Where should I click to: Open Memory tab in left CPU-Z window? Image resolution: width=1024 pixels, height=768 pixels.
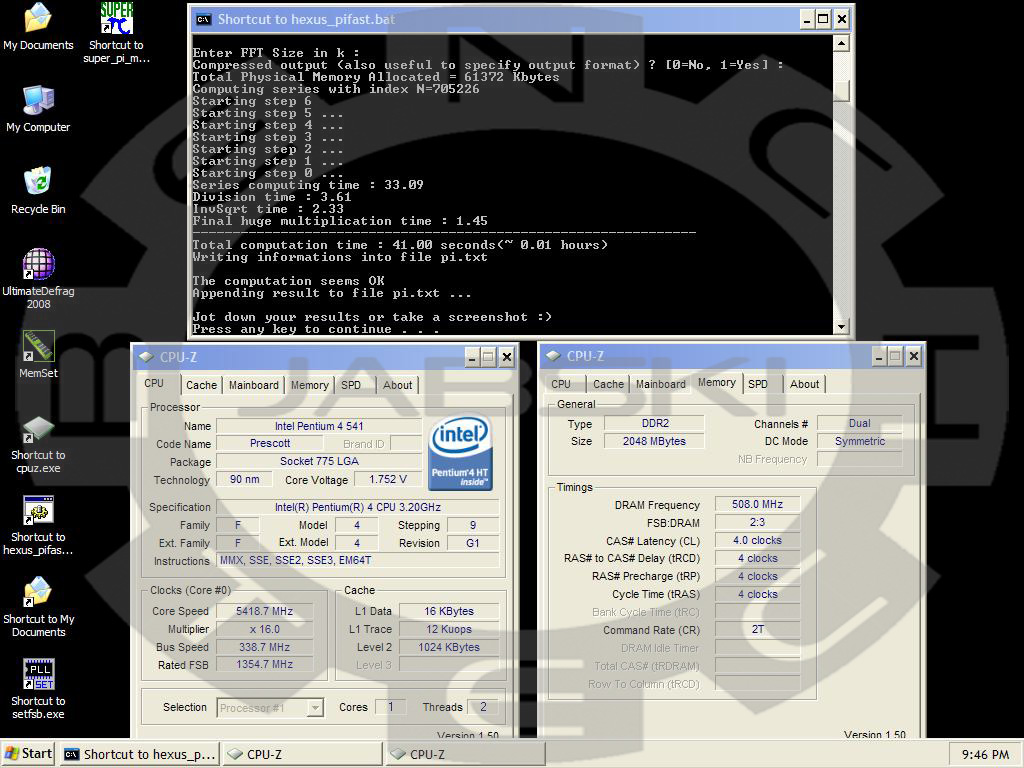pos(310,385)
